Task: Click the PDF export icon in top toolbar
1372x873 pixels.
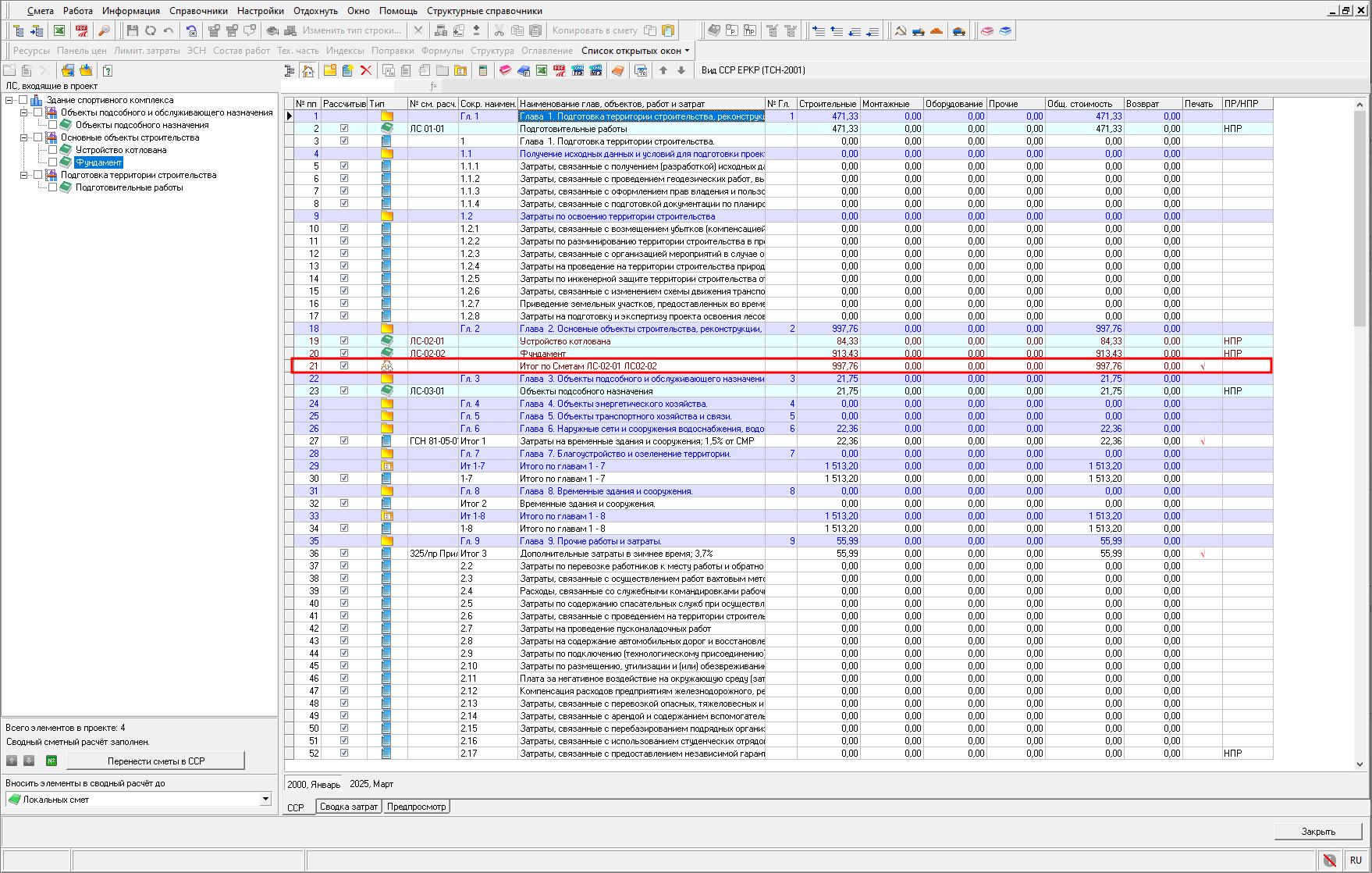Action: coord(81,30)
